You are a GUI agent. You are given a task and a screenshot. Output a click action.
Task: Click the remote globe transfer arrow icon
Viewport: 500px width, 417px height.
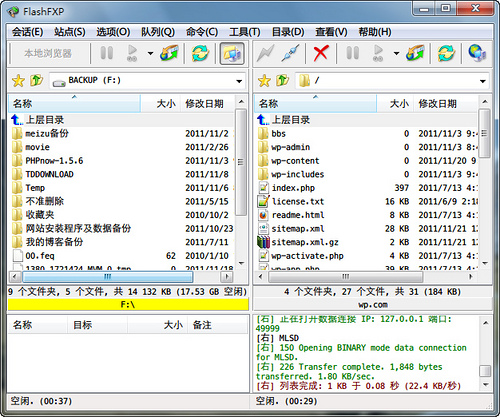(415, 53)
